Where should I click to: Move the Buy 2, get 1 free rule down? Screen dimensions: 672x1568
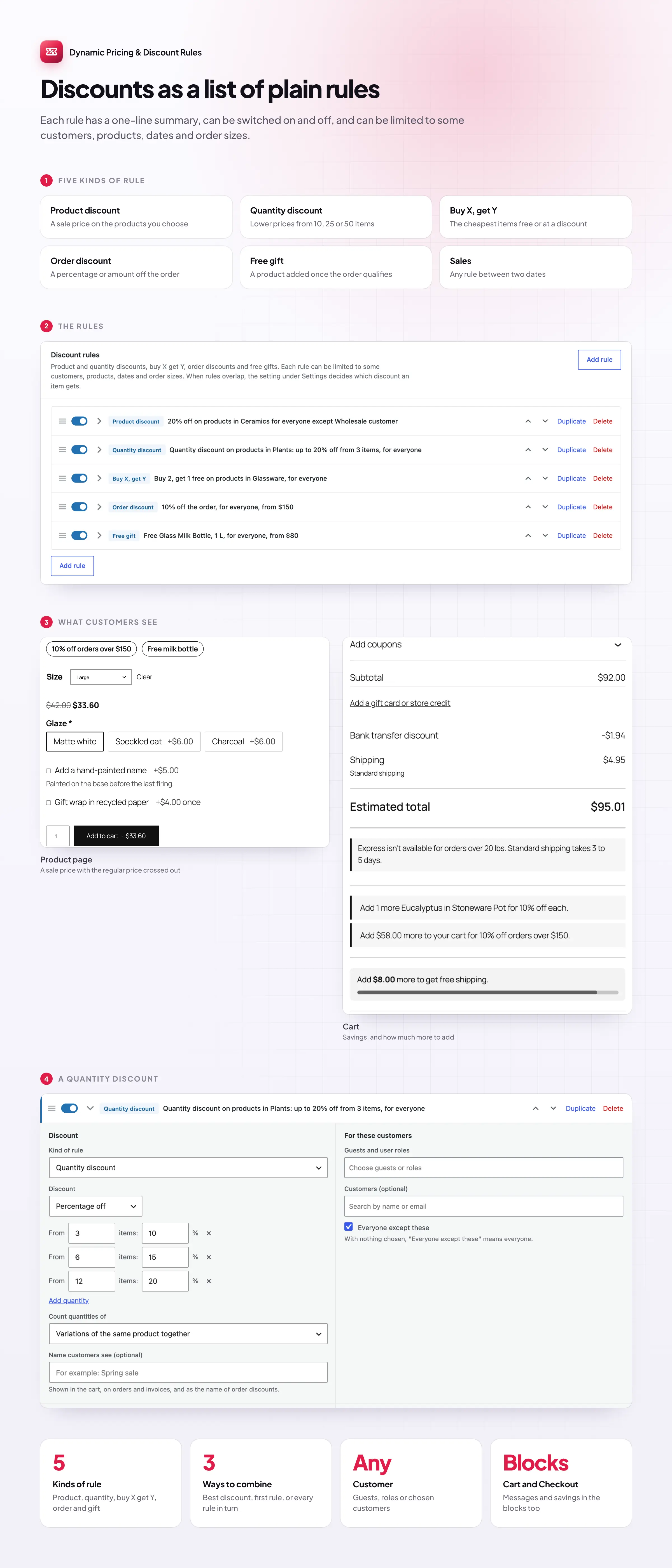tap(545, 478)
